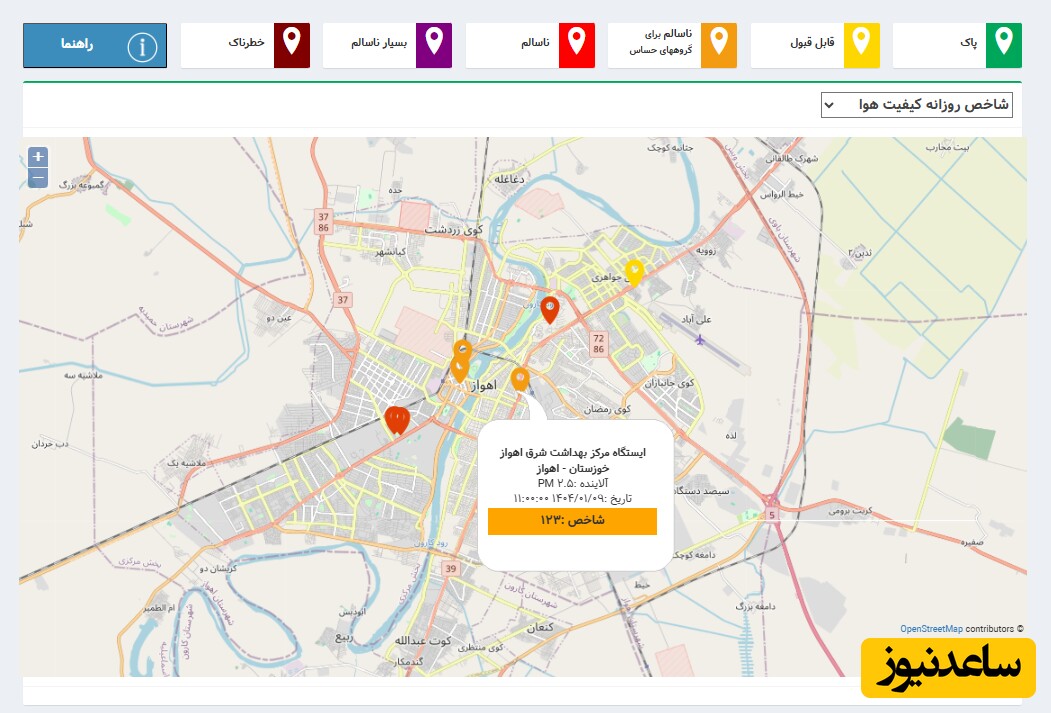Open the شاخص روزانه کیفیت هوا dropdown
The image size is (1051, 713).
tap(916, 105)
